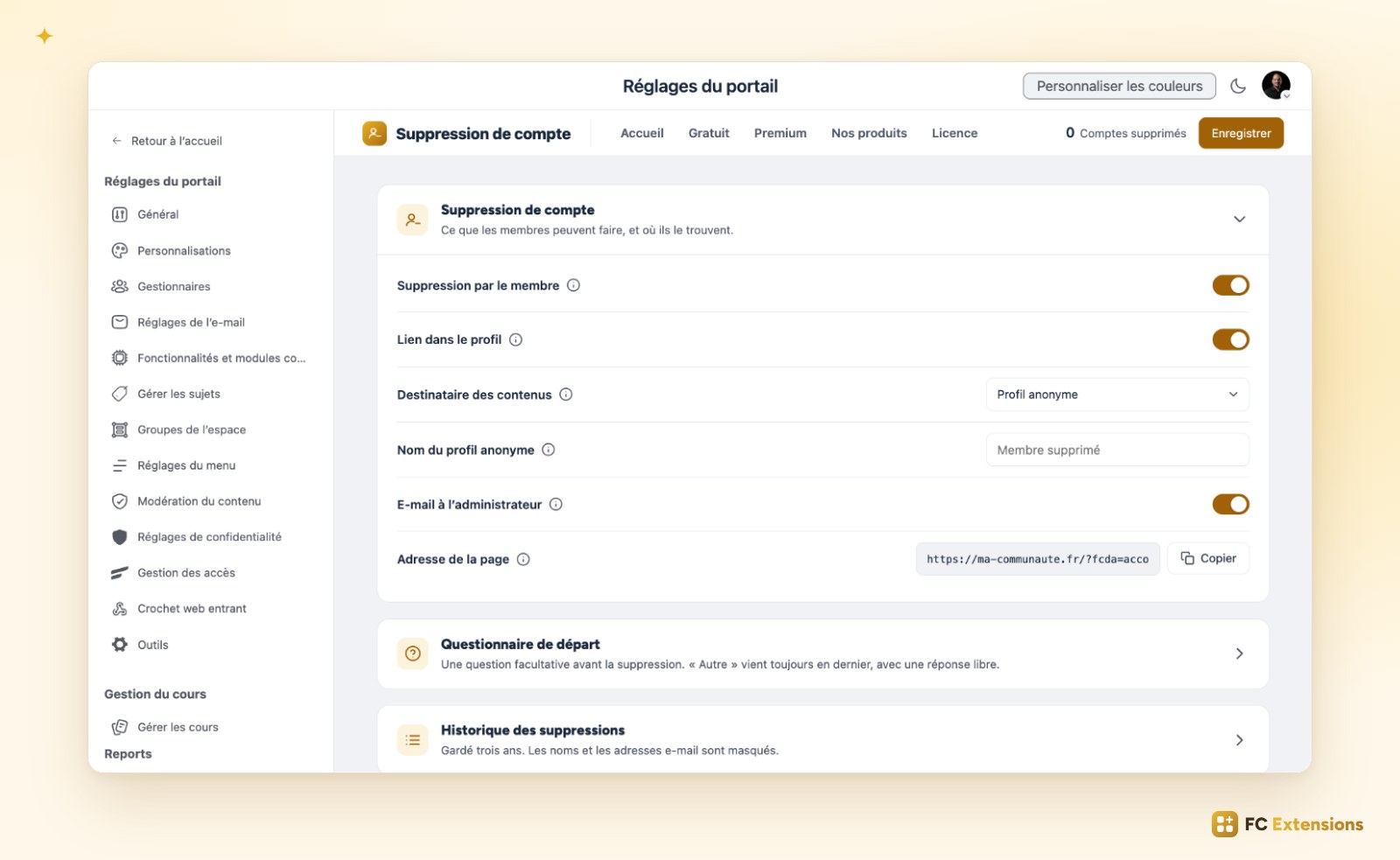Viewport: 1400px width, 860px height.
Task: Go back via Retour à l'accueil
Action: (166, 141)
